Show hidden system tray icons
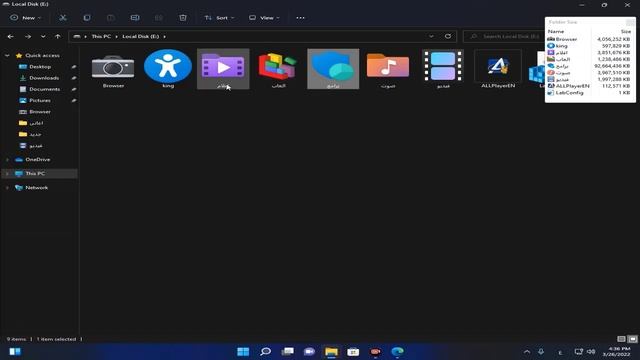The width and height of the screenshot is (640, 360). click(527, 352)
